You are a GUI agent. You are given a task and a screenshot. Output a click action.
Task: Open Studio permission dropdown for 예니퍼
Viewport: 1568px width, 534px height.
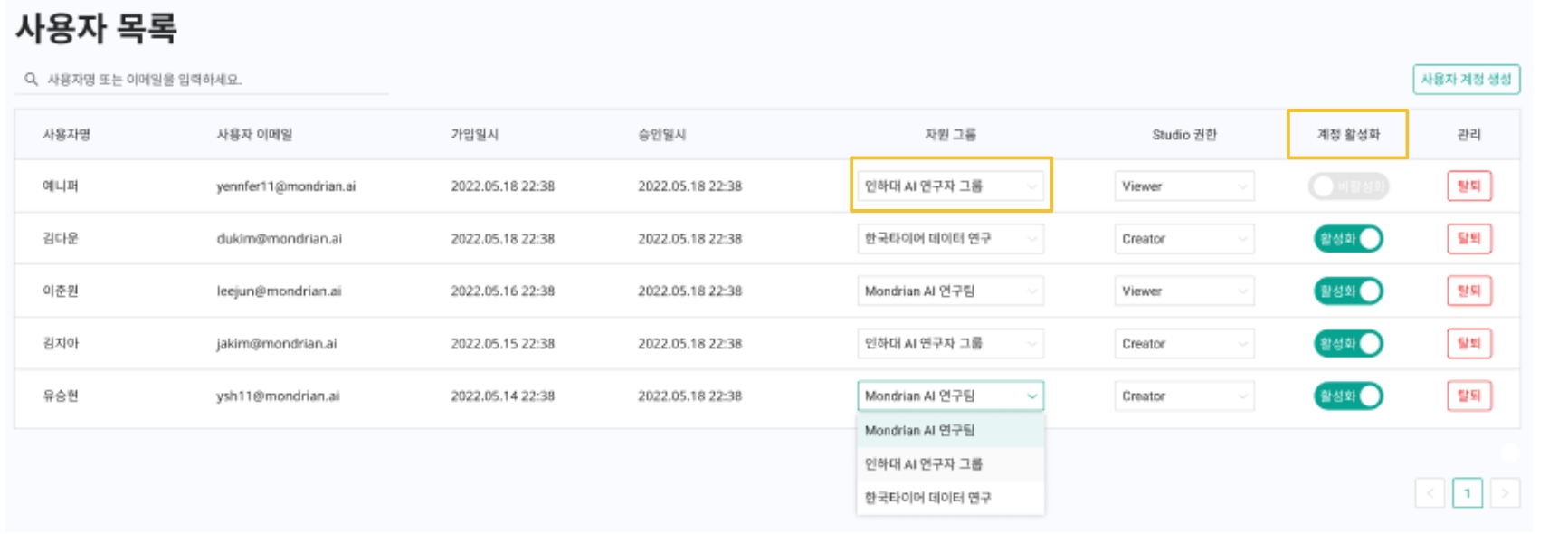[1183, 186]
